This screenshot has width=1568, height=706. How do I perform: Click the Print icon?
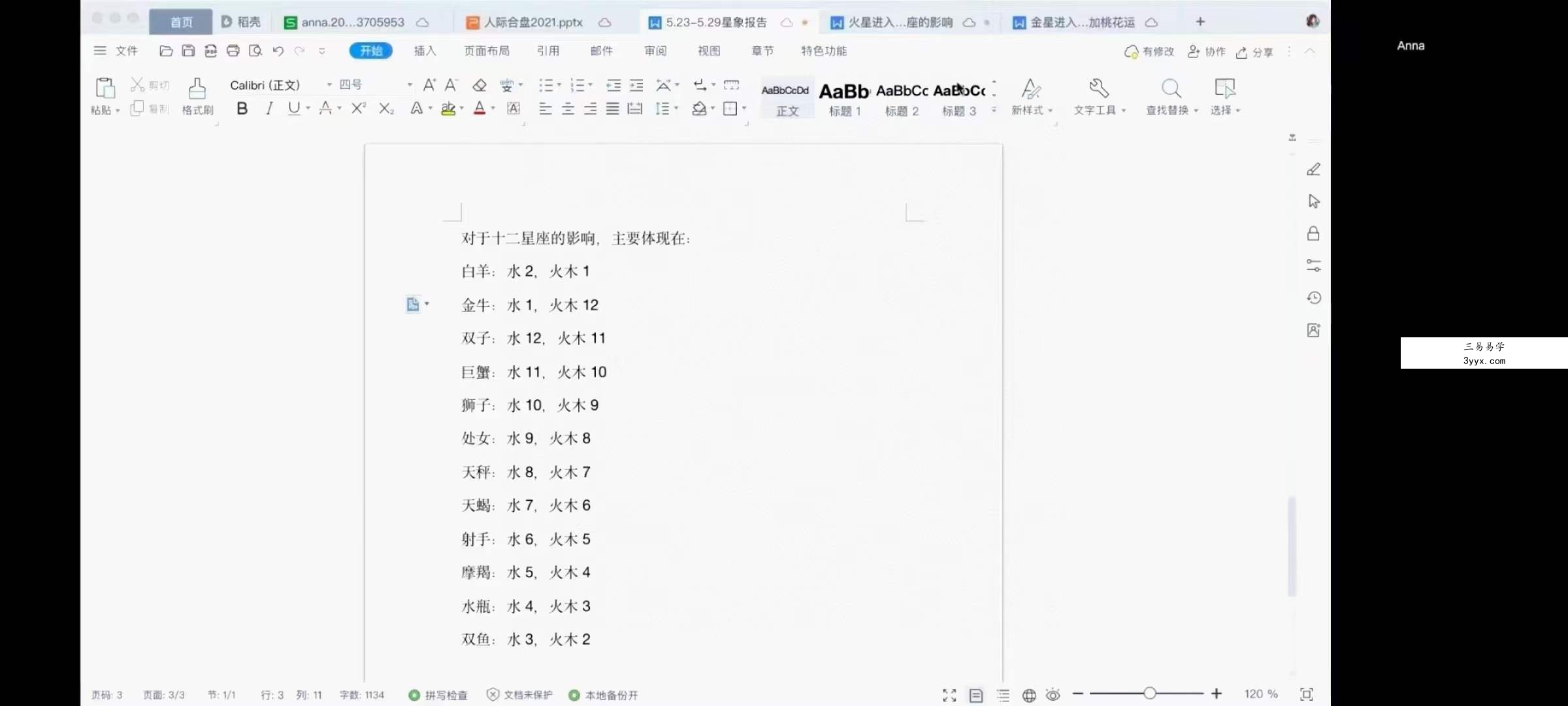click(x=233, y=50)
